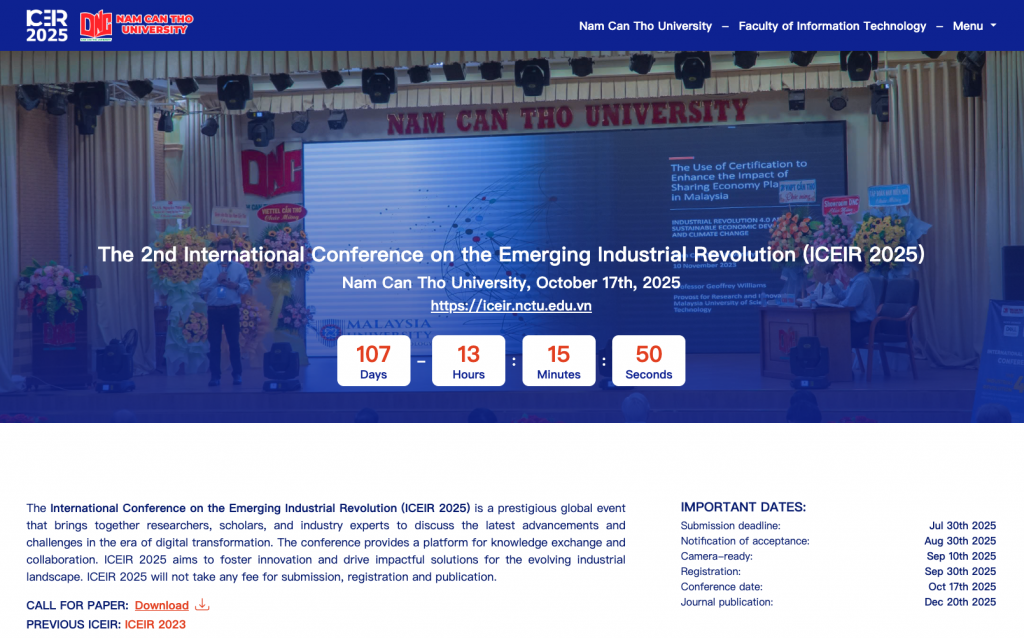Click the 'Aug 30th 2025' date
This screenshot has width=1024, height=638.
pyautogui.click(x=960, y=541)
